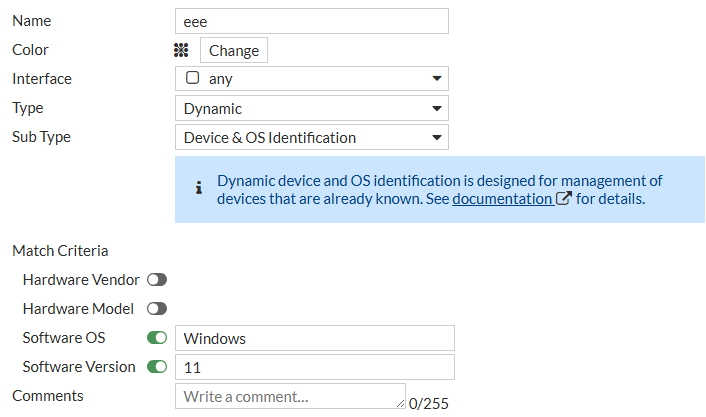Open the documentation link
This screenshot has width=706, height=417.
coord(502,198)
